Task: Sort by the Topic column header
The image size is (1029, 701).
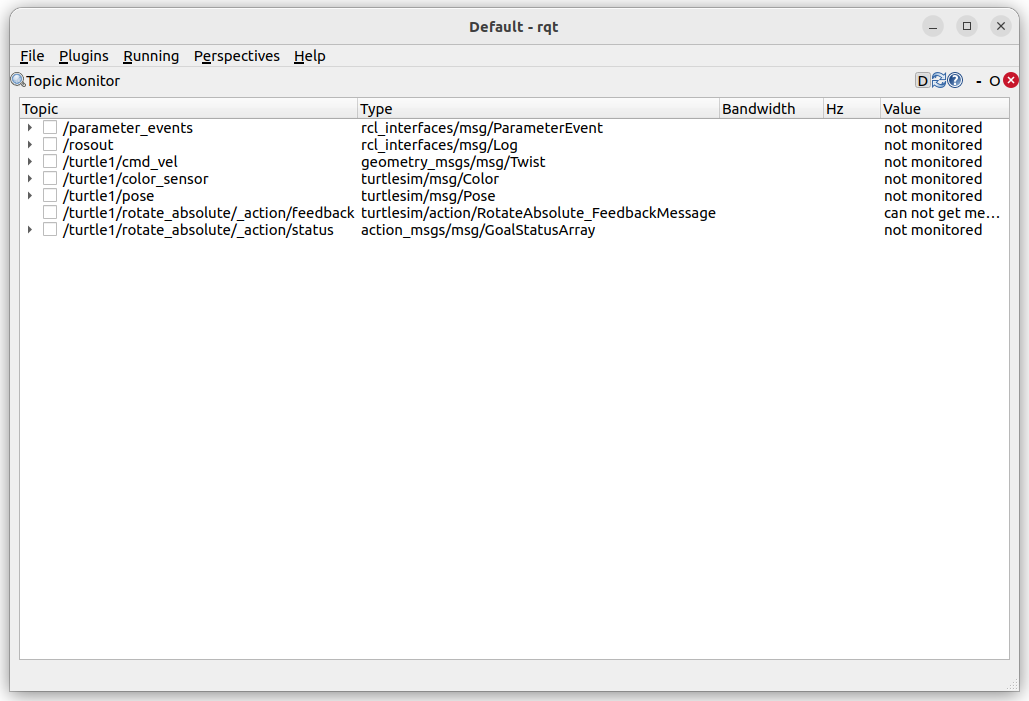Action: [x=188, y=108]
